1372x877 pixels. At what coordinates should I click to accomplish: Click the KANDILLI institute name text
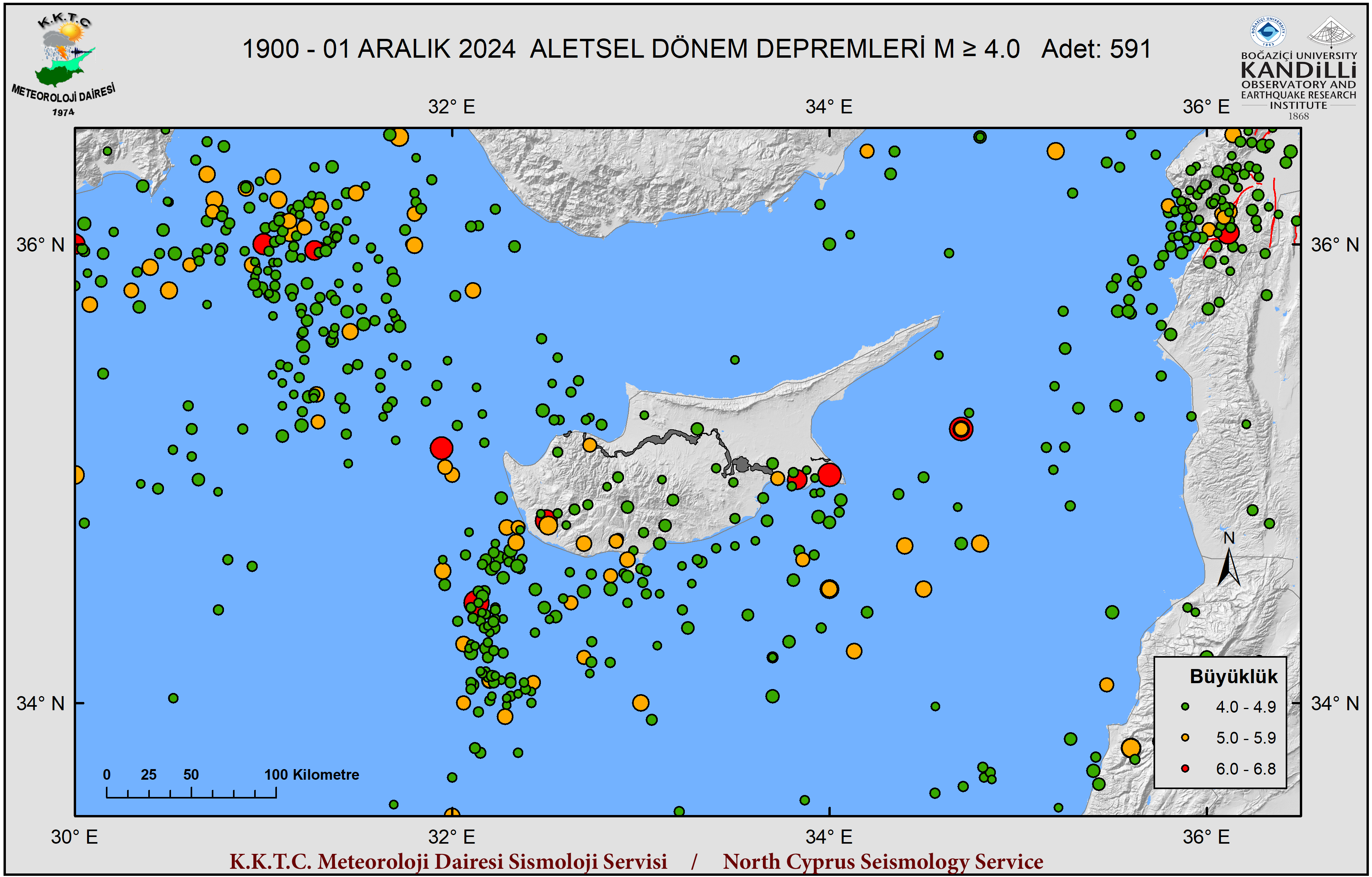1299,71
